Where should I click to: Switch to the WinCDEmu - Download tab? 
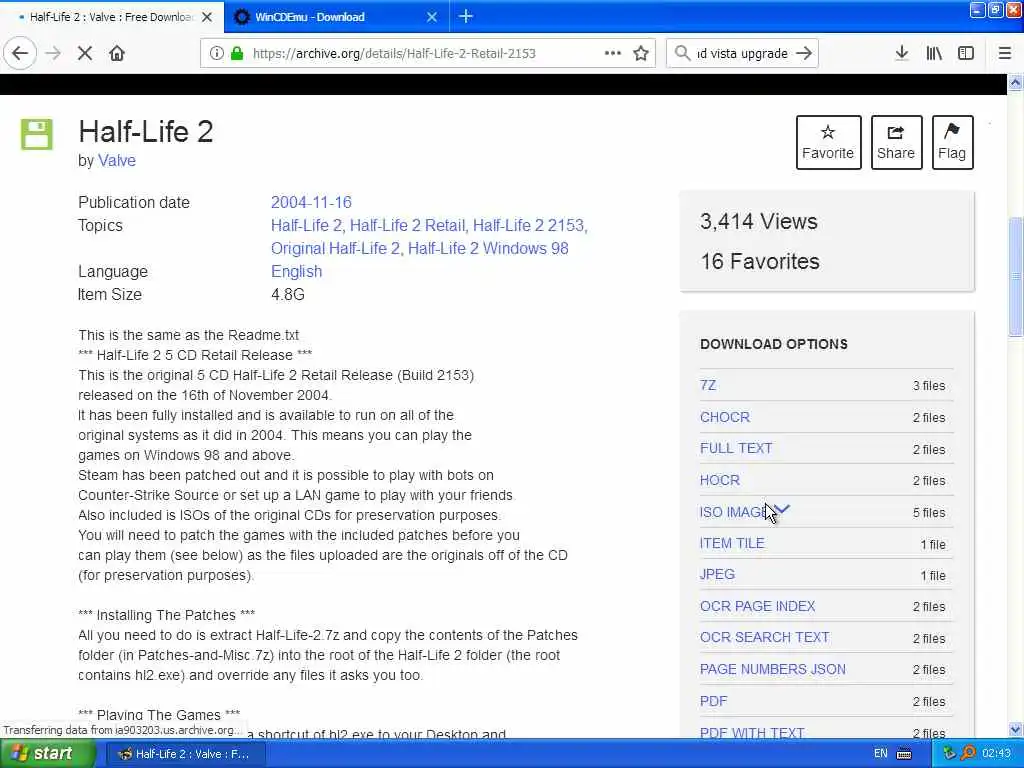[336, 17]
